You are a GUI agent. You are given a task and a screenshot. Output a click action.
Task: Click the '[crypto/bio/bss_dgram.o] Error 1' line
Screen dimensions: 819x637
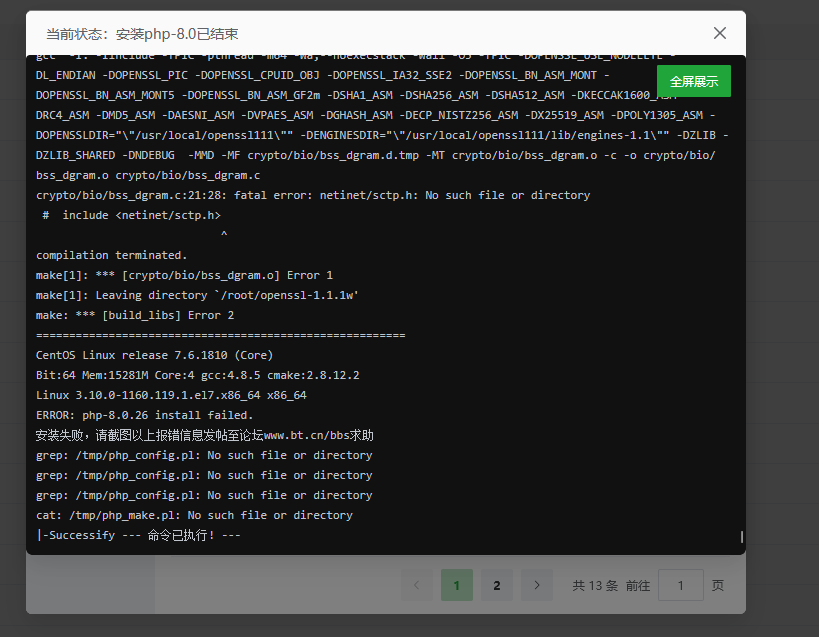pos(184,275)
